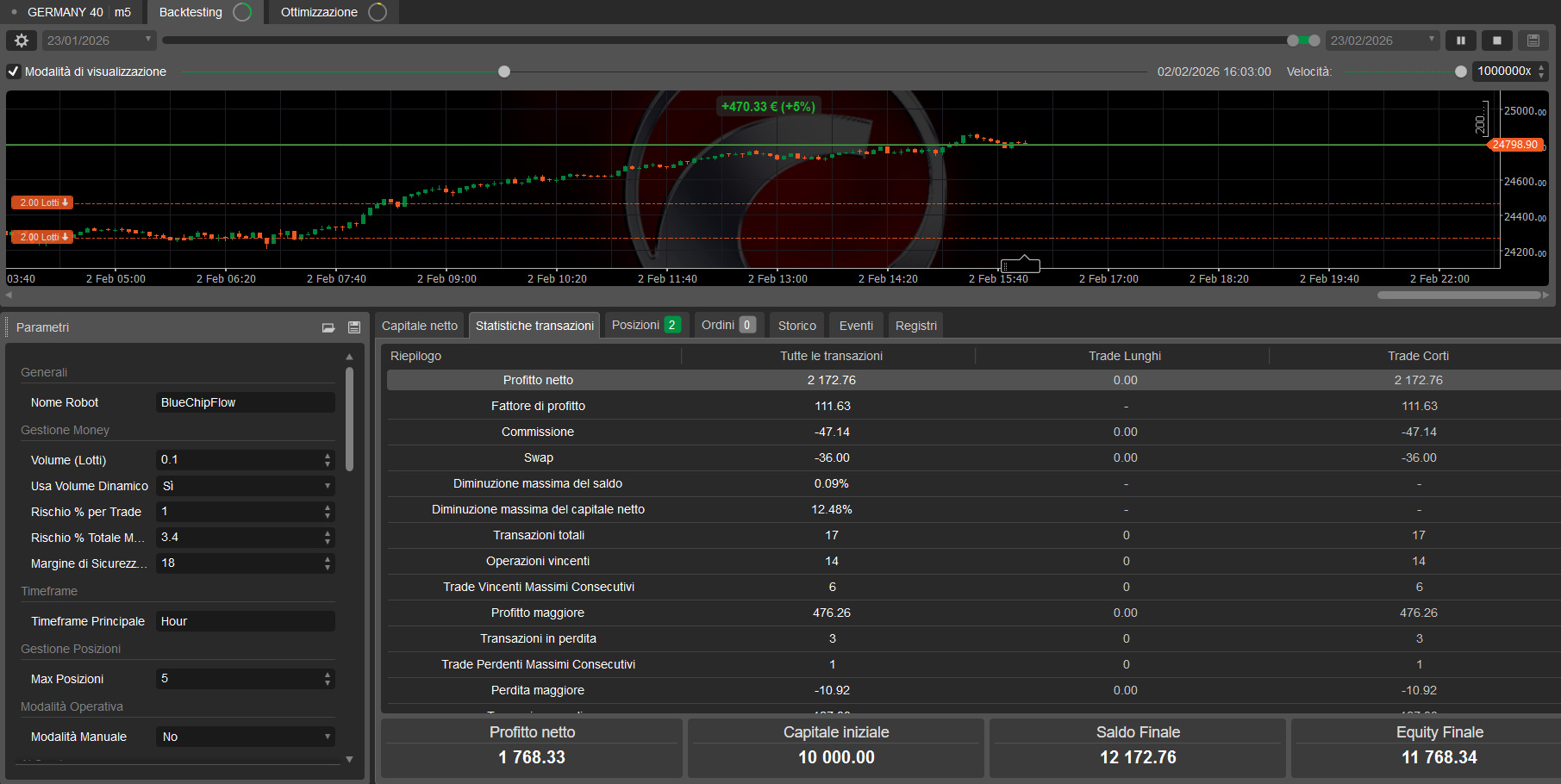Open the Storico tab
Screen dimensions: 1561x784
796,325
